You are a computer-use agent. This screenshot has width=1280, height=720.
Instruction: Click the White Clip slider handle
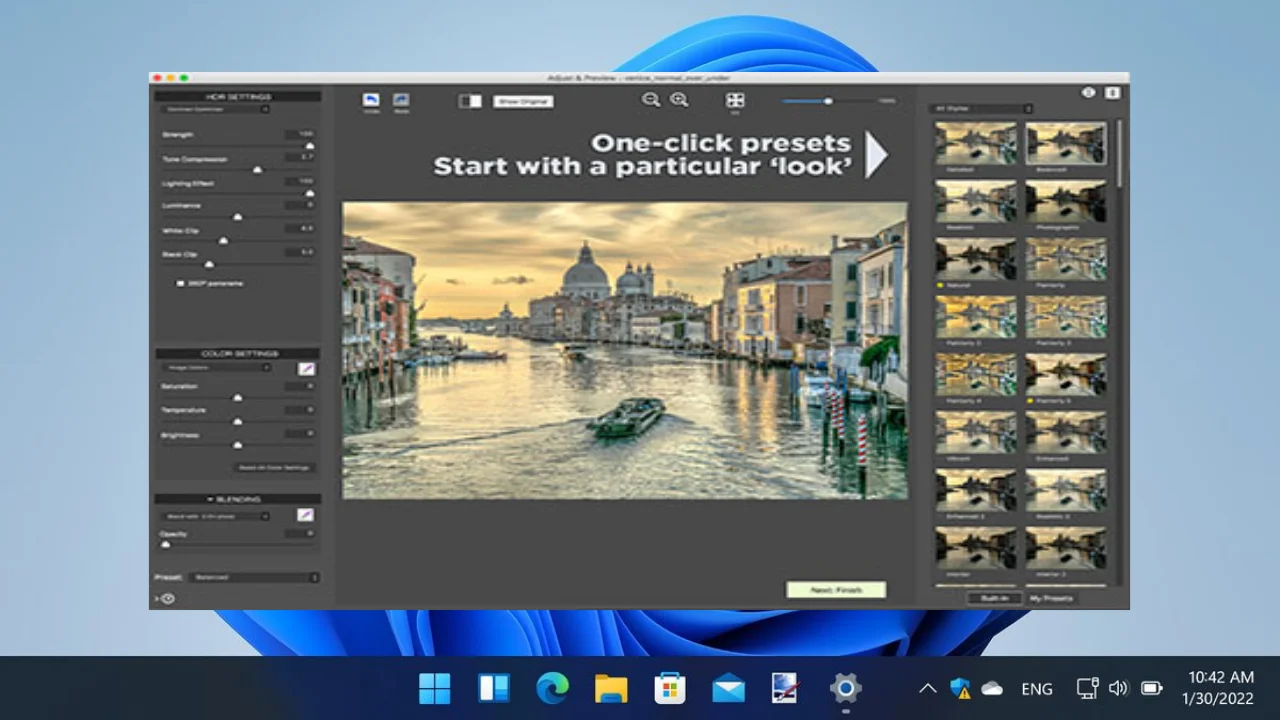tap(223, 241)
